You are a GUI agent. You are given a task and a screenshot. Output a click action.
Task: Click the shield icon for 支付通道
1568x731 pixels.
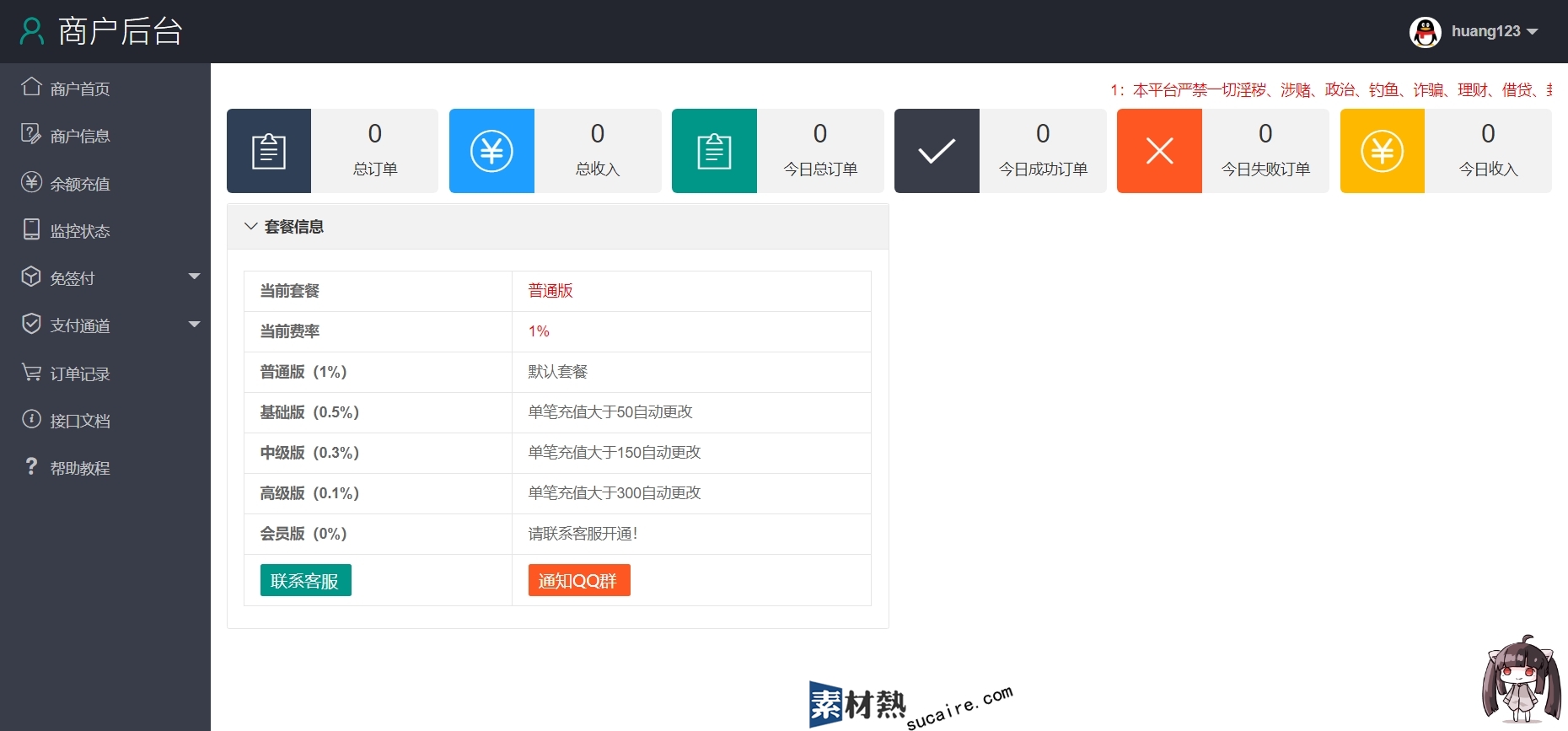31,324
